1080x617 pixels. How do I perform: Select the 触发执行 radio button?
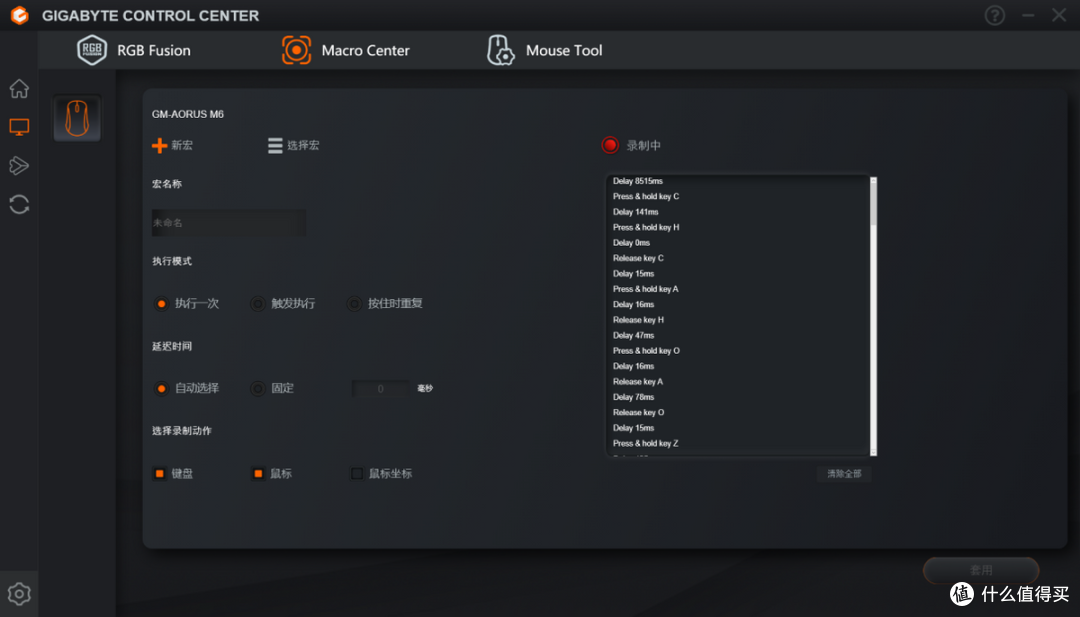point(258,304)
